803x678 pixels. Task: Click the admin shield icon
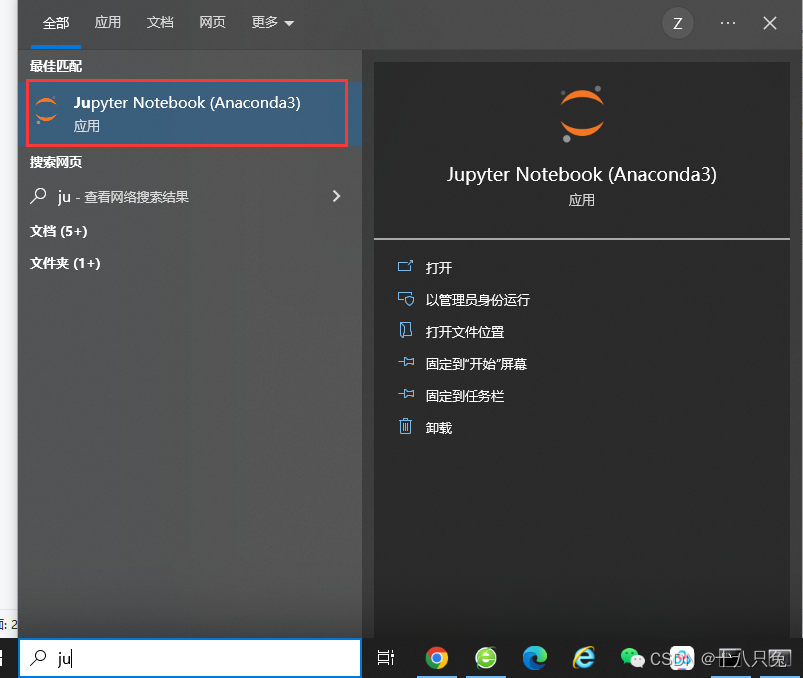(x=406, y=299)
